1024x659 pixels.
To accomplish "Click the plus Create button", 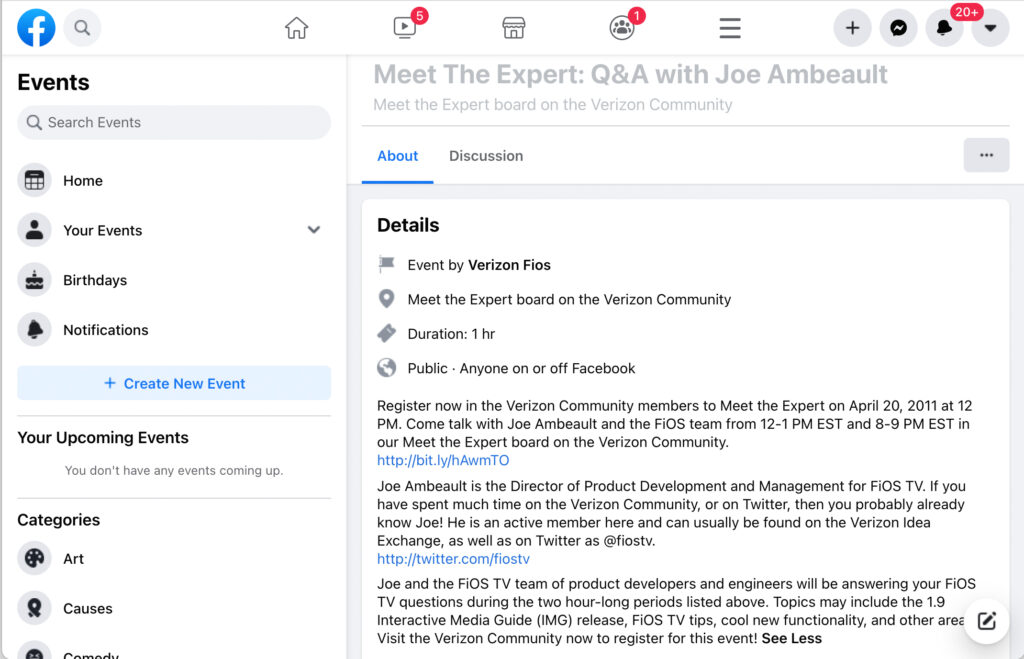I will click(x=852, y=27).
